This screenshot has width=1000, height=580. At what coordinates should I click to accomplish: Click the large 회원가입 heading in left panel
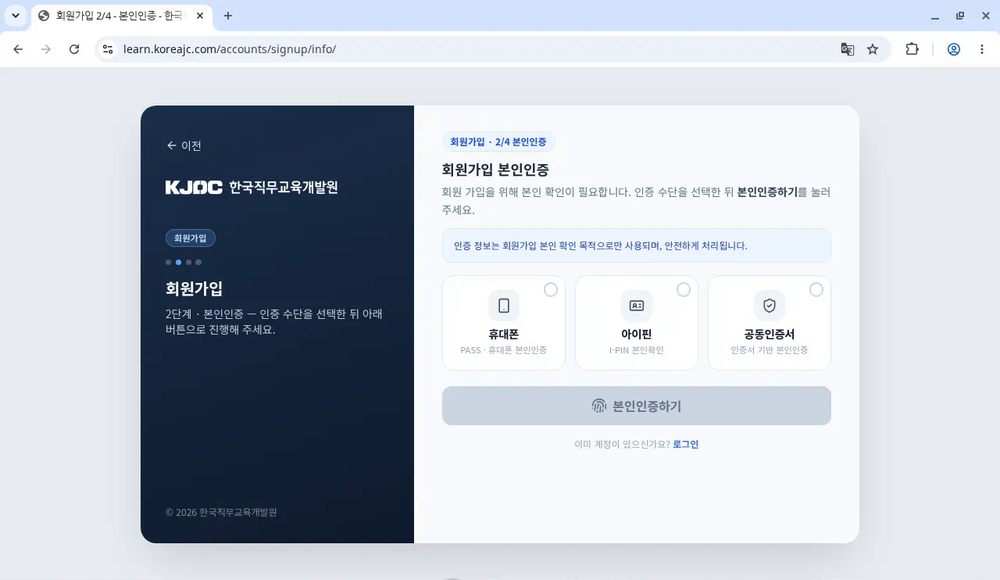coord(194,288)
